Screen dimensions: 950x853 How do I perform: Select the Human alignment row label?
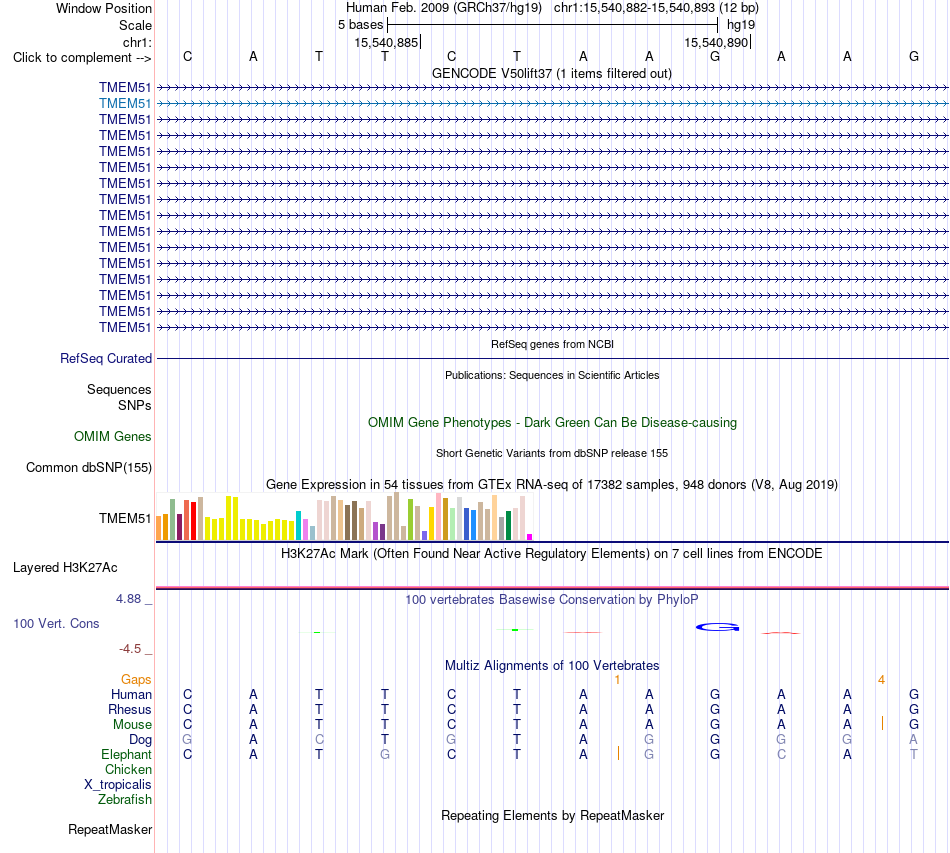coord(131,695)
